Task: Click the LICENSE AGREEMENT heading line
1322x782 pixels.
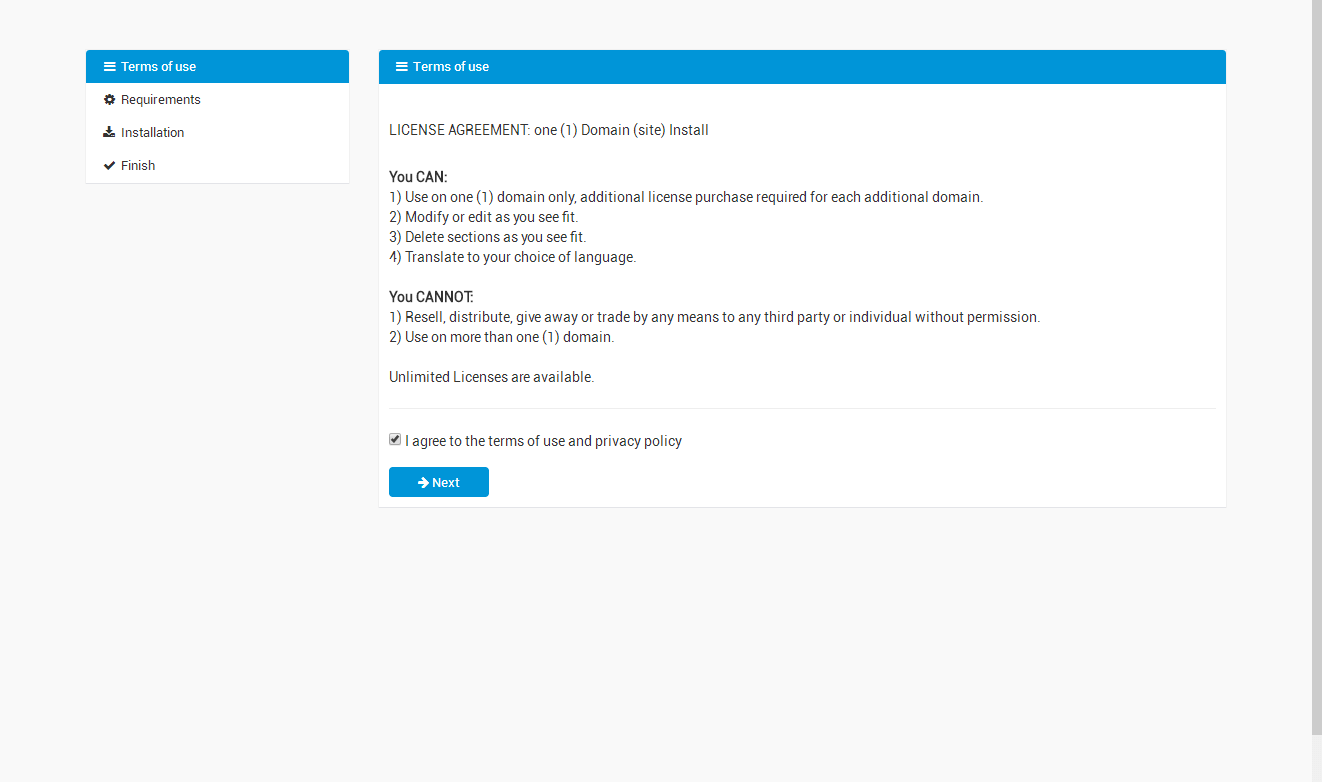Action: pyautogui.click(x=548, y=130)
